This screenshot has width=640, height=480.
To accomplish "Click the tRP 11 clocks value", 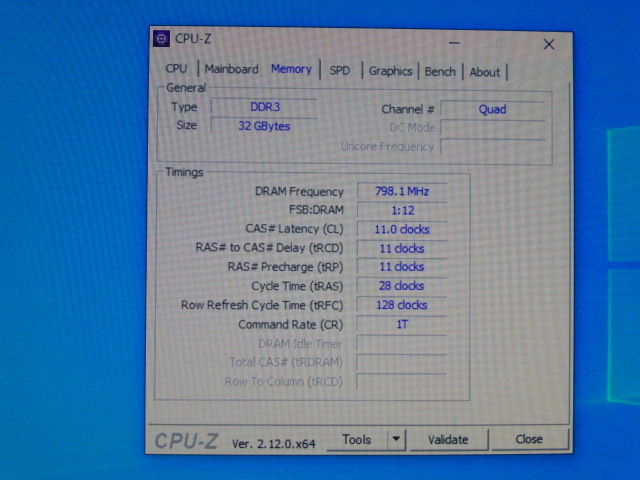I will pos(402,267).
